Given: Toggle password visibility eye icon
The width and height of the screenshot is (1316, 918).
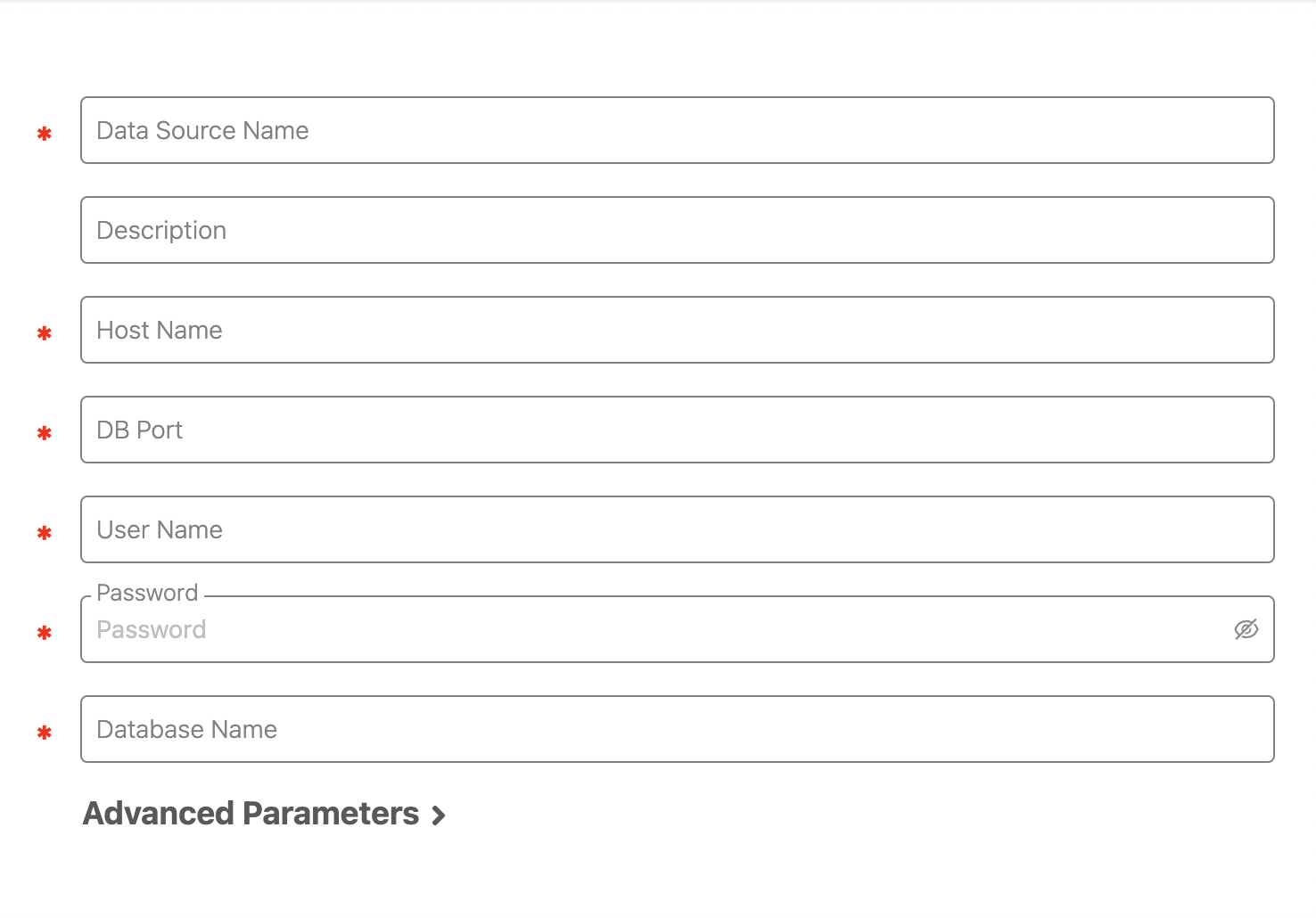Looking at the screenshot, I should tap(1246, 629).
